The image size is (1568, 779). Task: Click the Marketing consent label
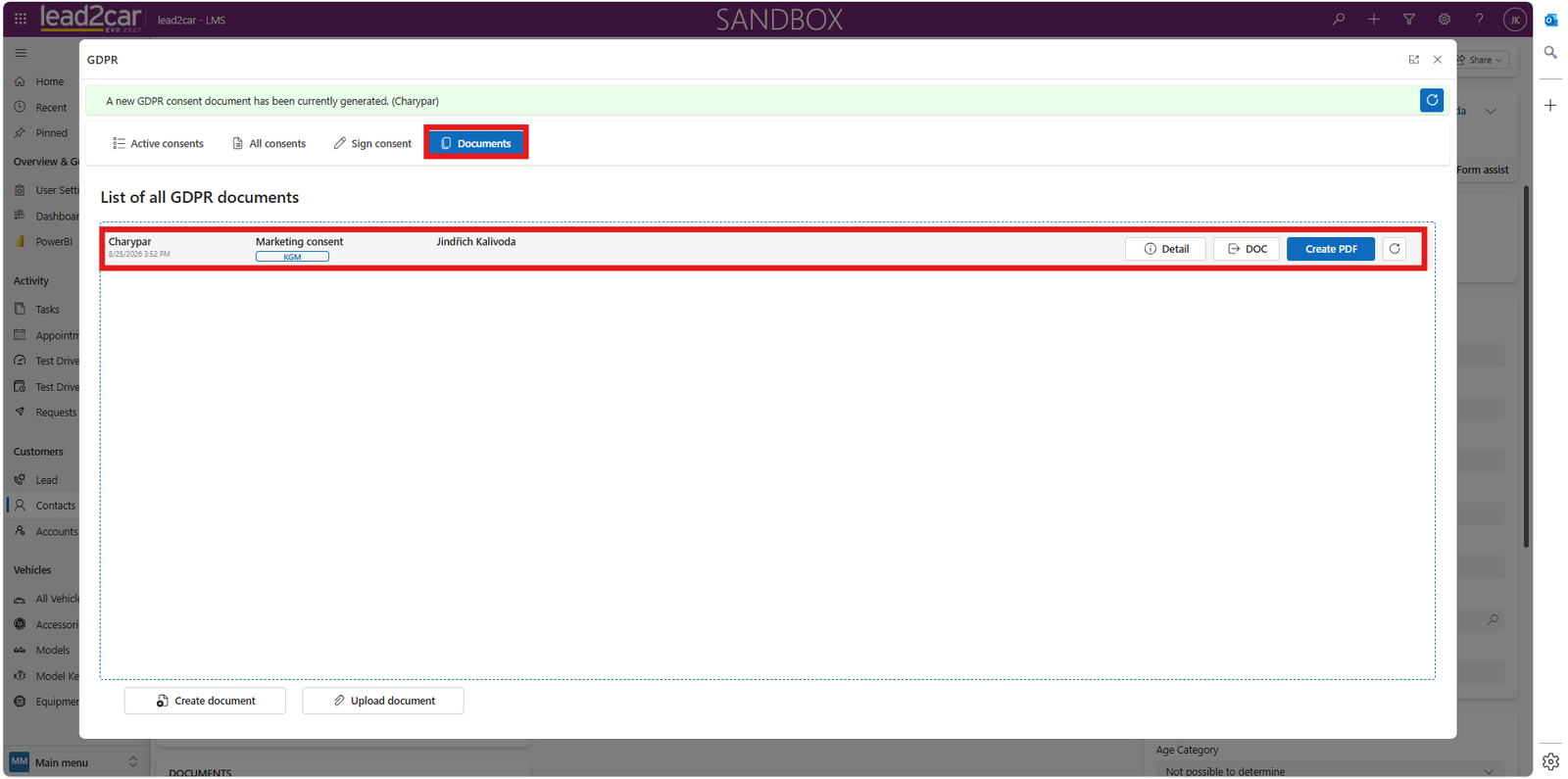click(x=300, y=242)
